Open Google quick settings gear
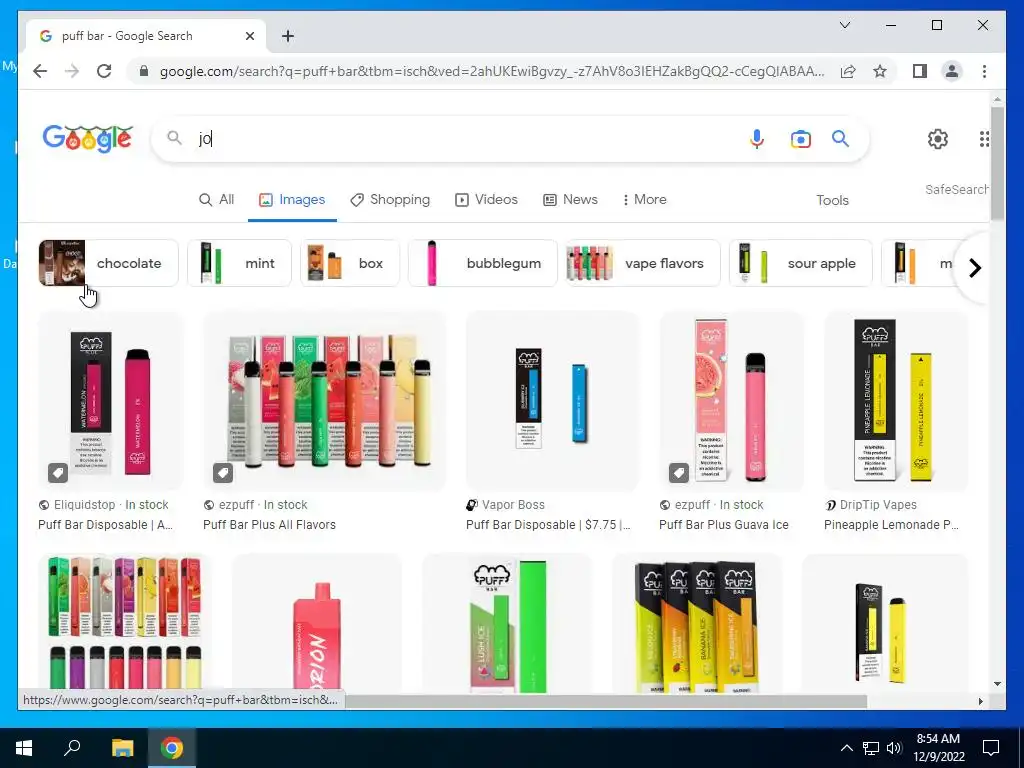This screenshot has height=768, width=1024. tap(938, 138)
